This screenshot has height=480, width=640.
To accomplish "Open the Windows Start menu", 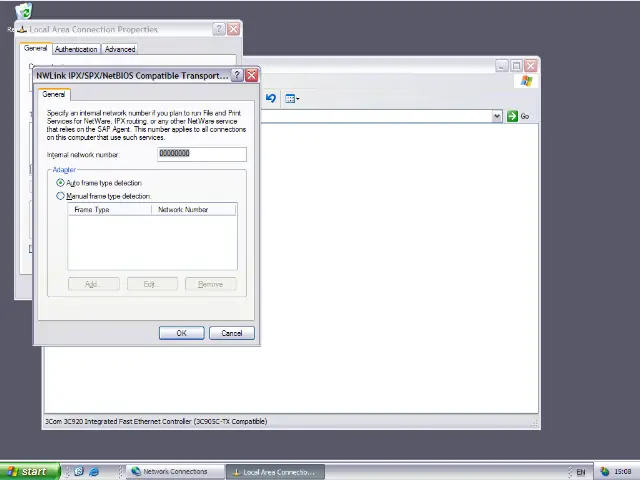I will [29, 471].
